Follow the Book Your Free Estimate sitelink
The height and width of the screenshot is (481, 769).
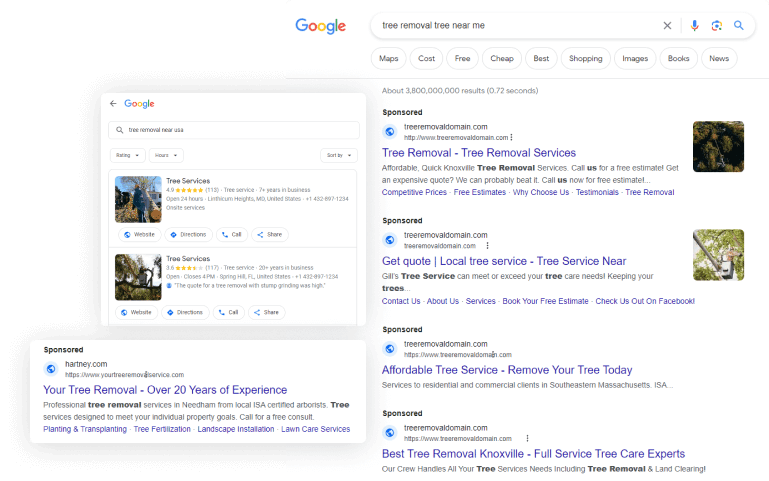545,301
